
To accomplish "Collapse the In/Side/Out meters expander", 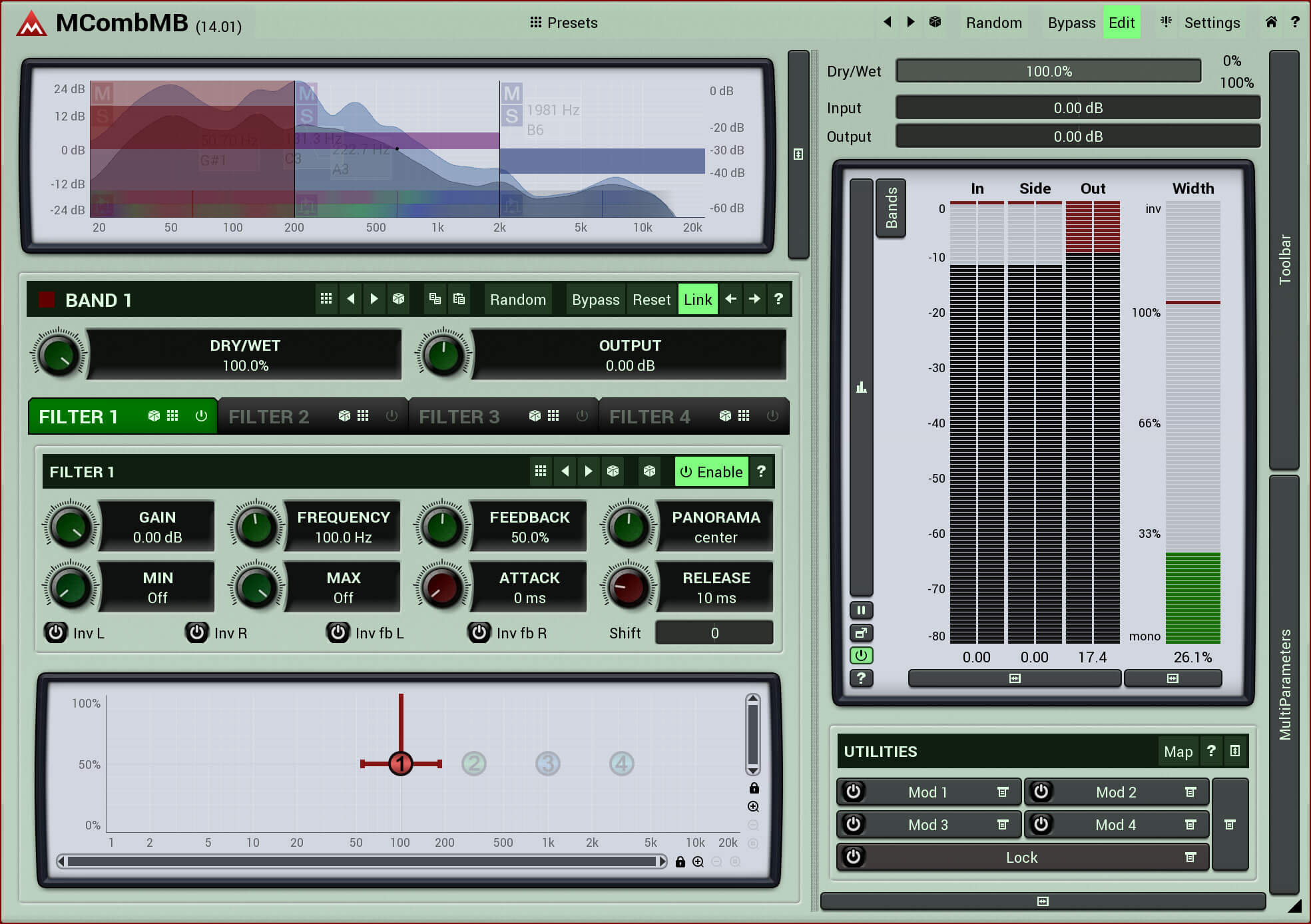I will pos(1015,678).
